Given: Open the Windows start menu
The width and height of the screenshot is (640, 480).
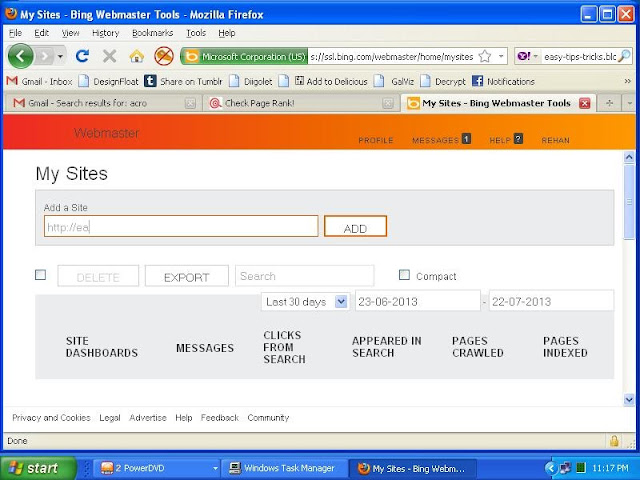Looking at the screenshot, I should (x=38, y=468).
